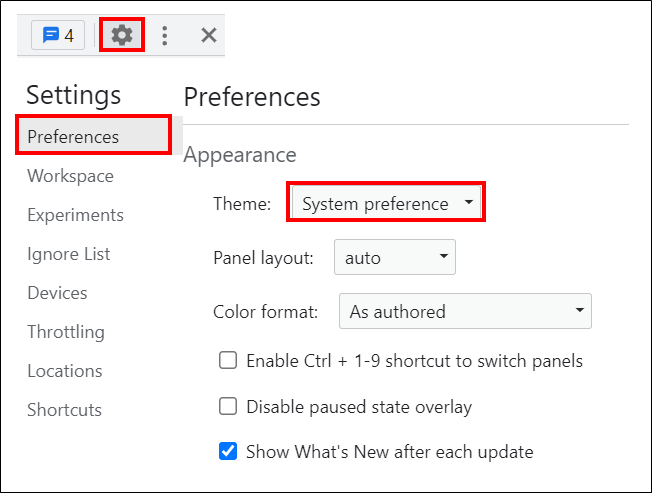Viewport: 652px width, 493px height.
Task: Go to the Experiments tab
Action: pyautogui.click(x=75, y=215)
